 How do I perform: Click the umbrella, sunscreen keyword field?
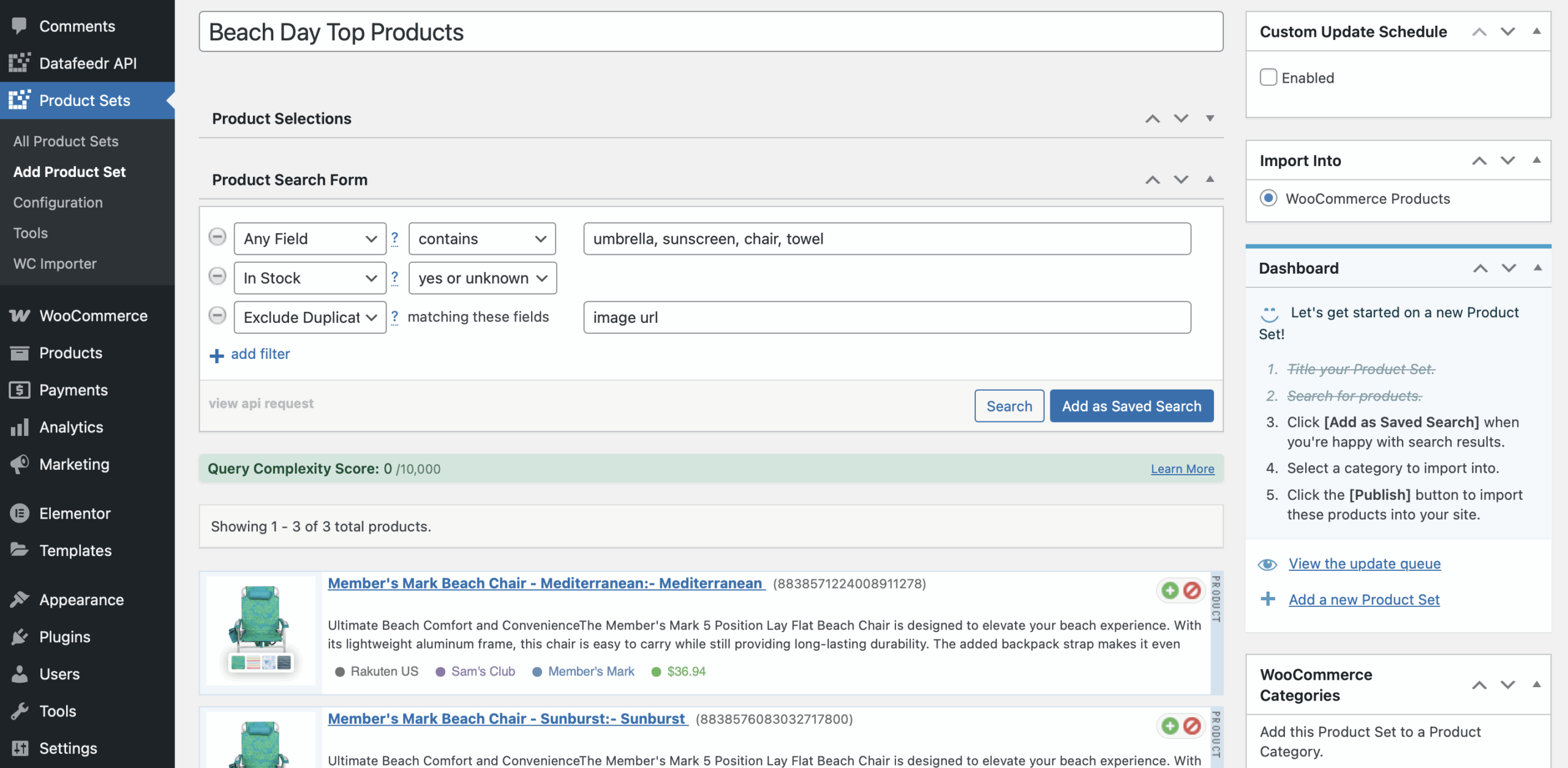[x=887, y=238]
